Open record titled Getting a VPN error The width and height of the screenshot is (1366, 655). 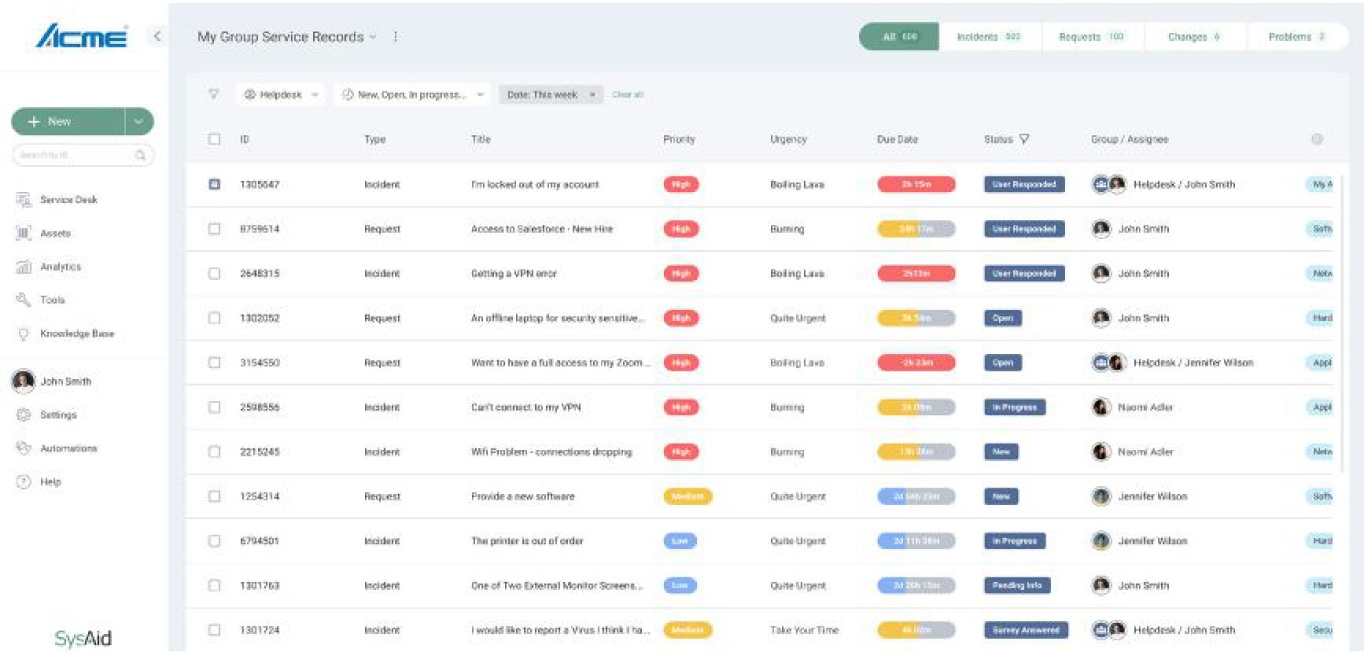point(514,274)
